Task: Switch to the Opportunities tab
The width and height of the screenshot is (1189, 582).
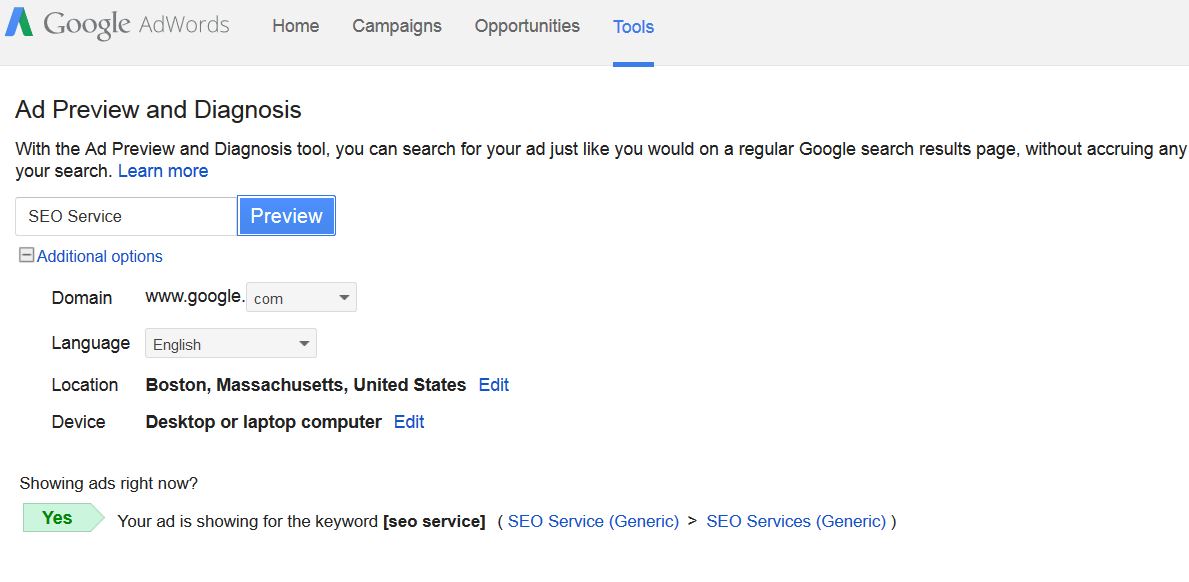Action: click(527, 26)
